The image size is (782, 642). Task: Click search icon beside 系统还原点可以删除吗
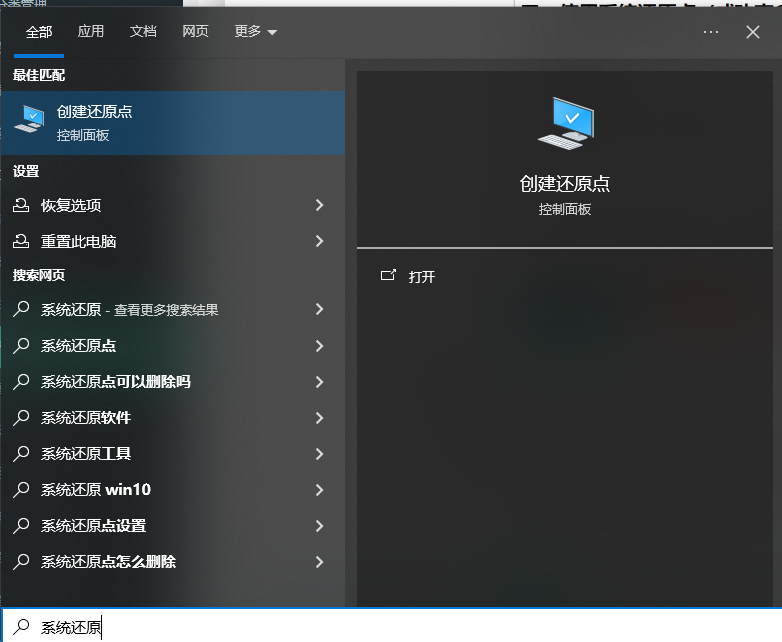coord(21,382)
